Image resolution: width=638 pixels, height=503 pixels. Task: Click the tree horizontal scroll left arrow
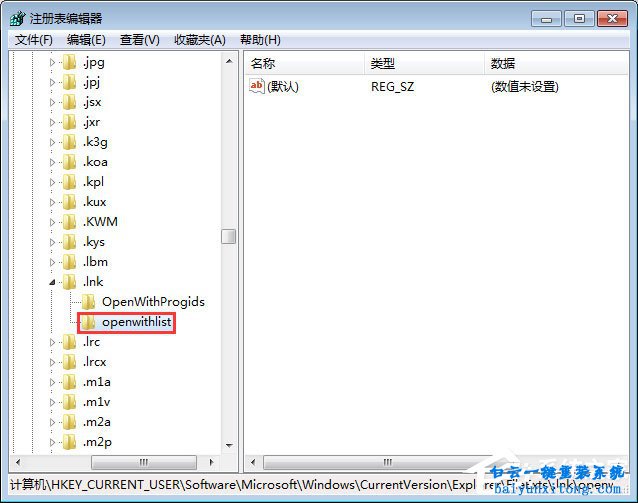pos(18,462)
